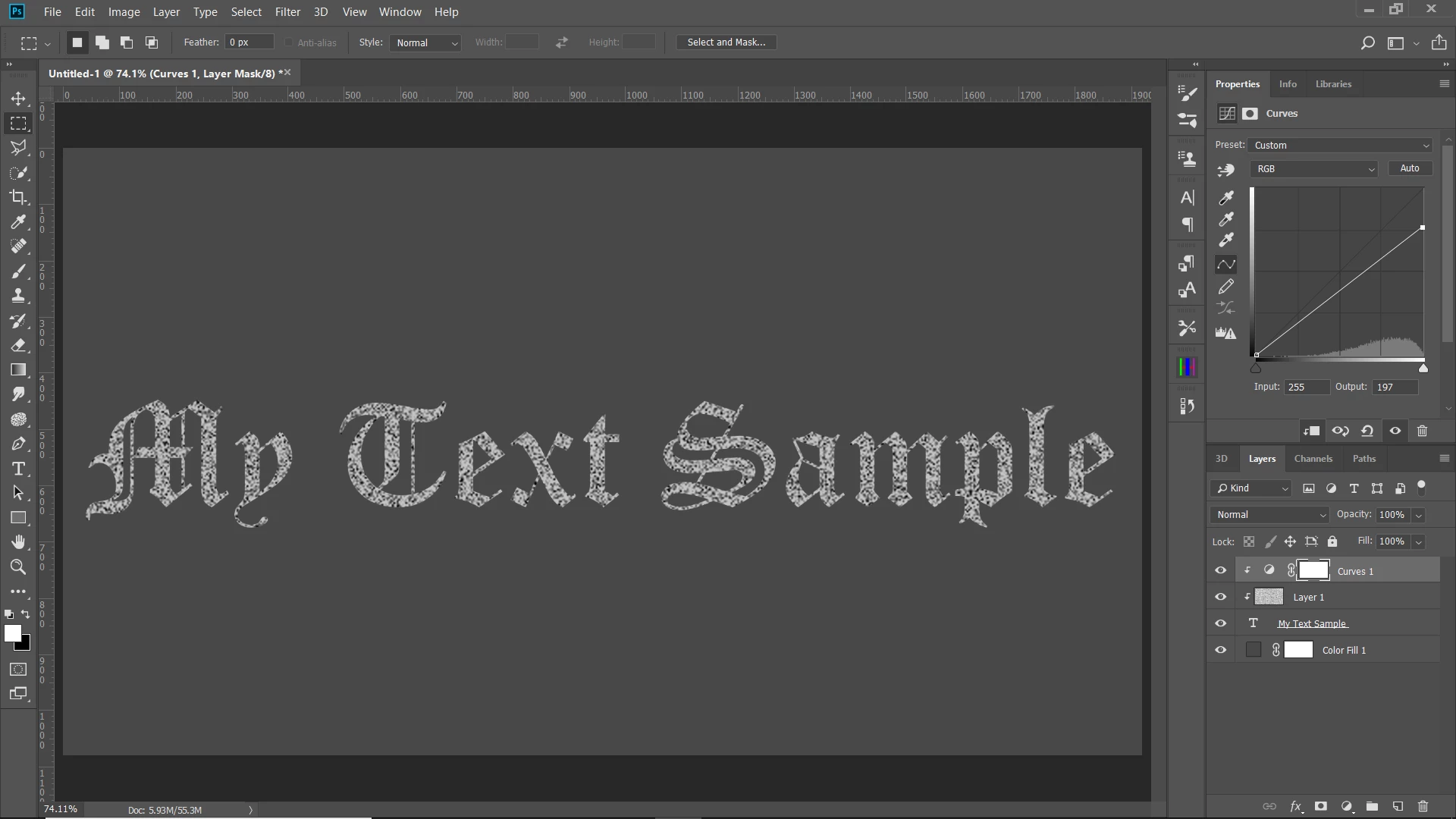Select the Crop tool

click(x=18, y=197)
